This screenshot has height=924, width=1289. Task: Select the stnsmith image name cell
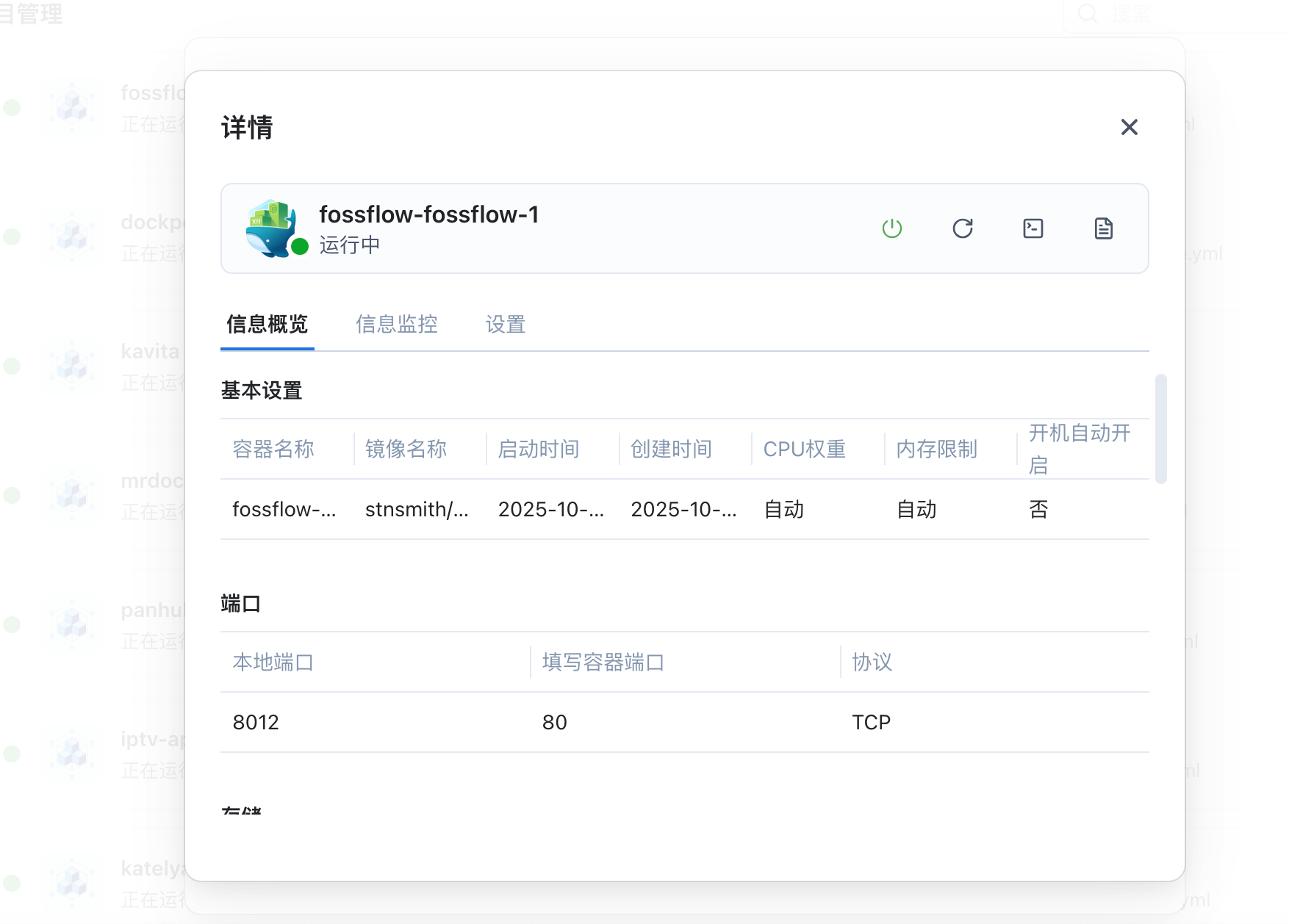tap(416, 509)
